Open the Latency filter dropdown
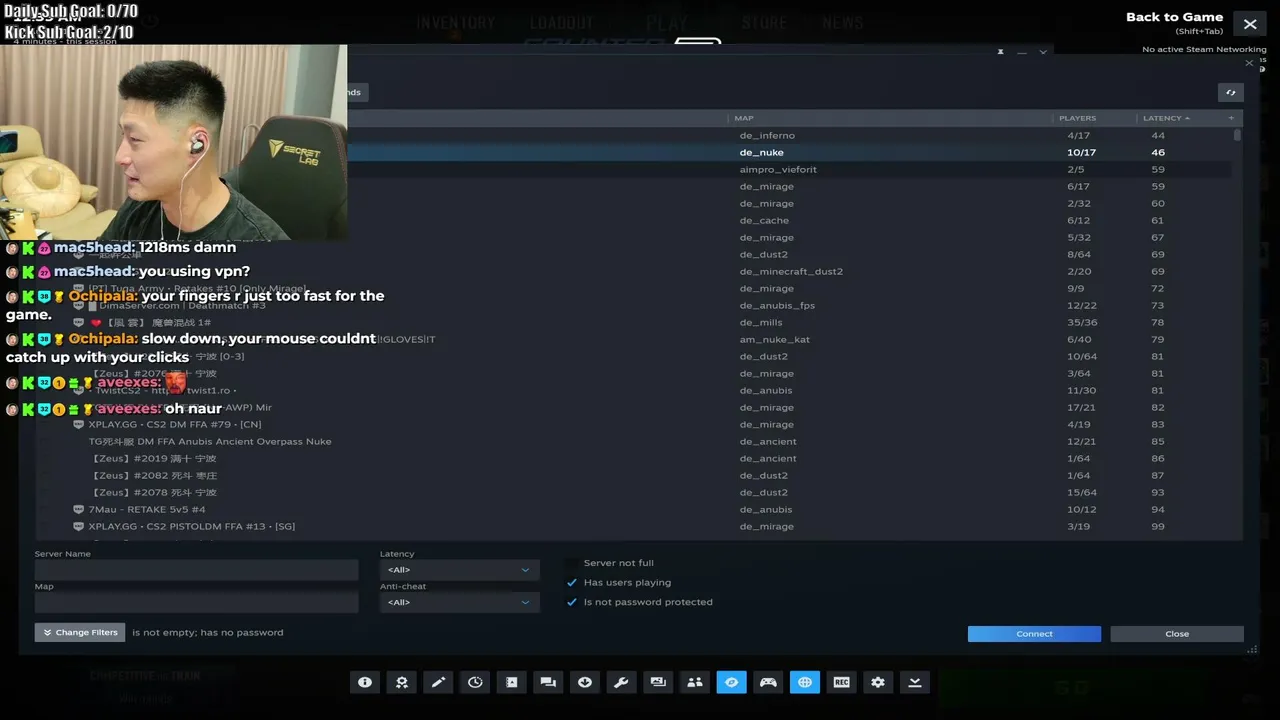 (459, 570)
